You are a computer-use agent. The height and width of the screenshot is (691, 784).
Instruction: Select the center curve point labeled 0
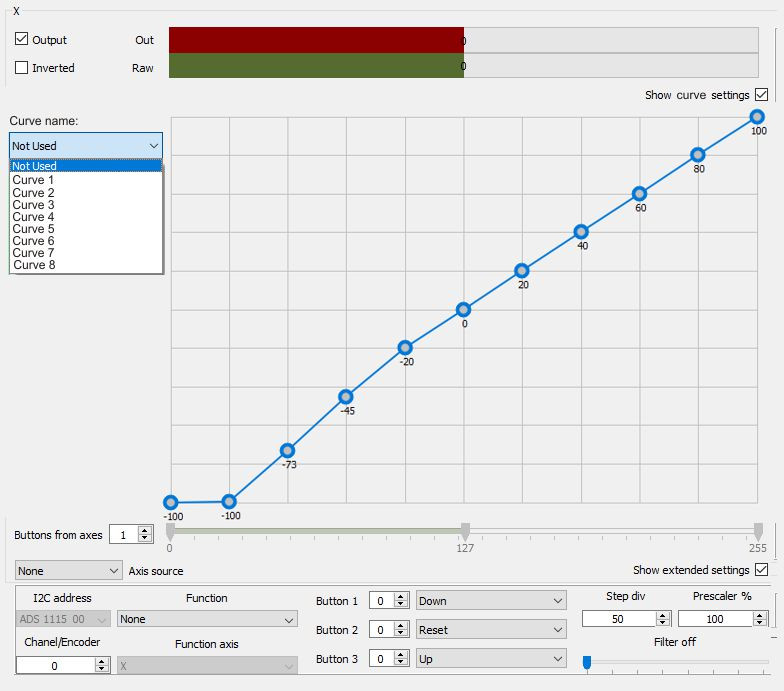463,310
